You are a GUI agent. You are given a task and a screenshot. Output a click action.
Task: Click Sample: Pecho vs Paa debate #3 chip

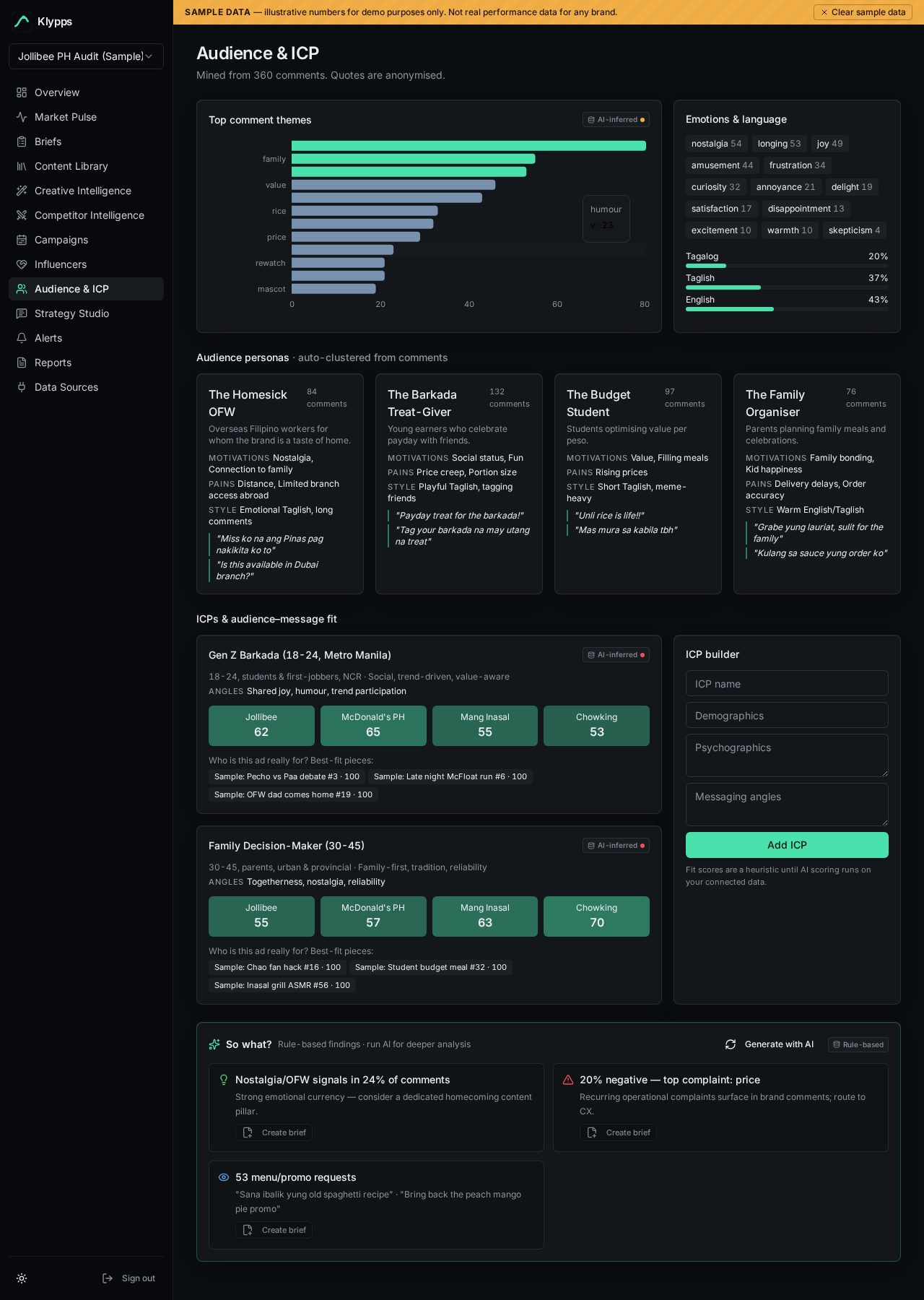pos(287,776)
